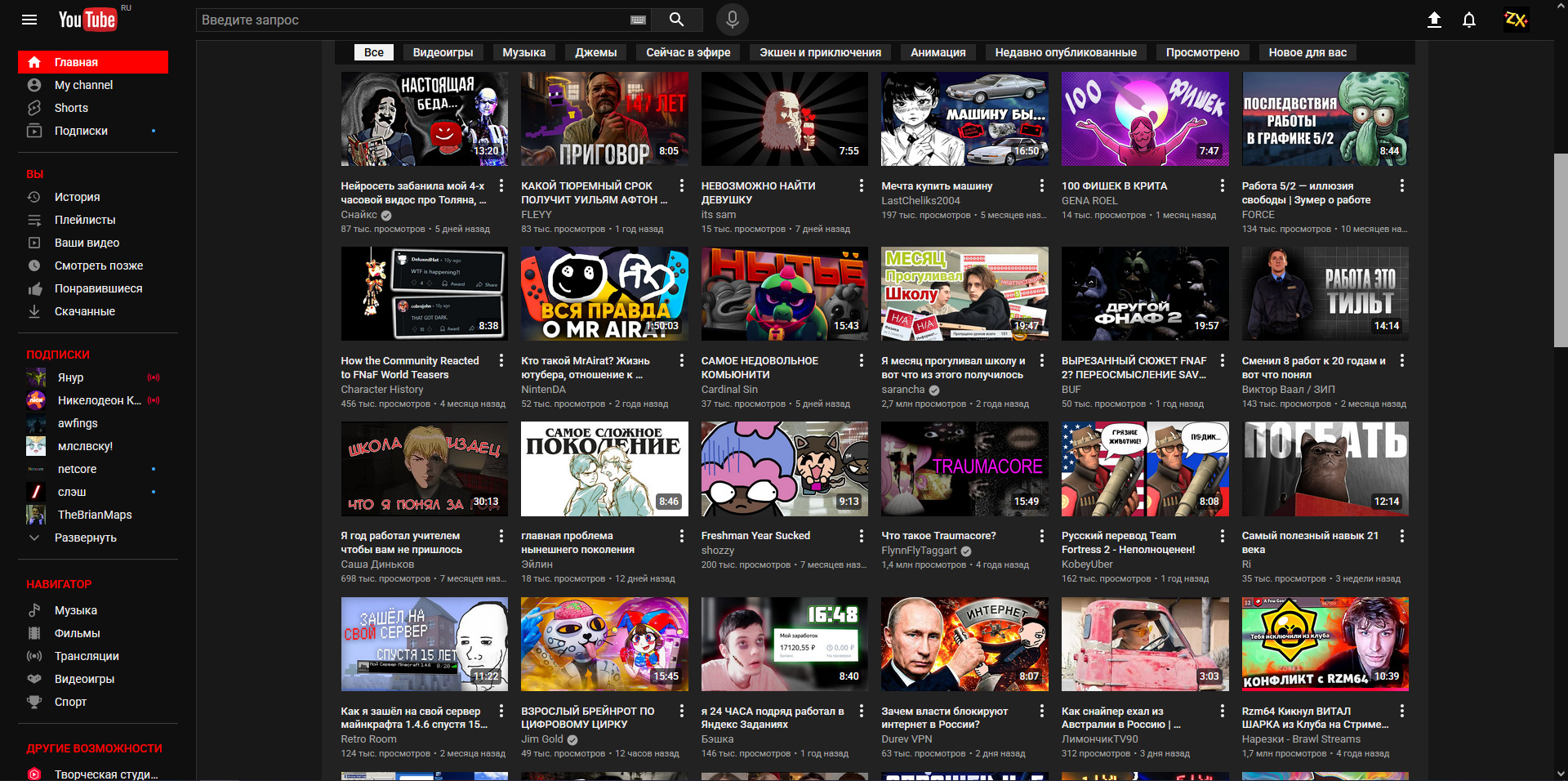Click the page vertical scrollbar thumb
Screen dimensions: 1568x781
tap(1561, 249)
